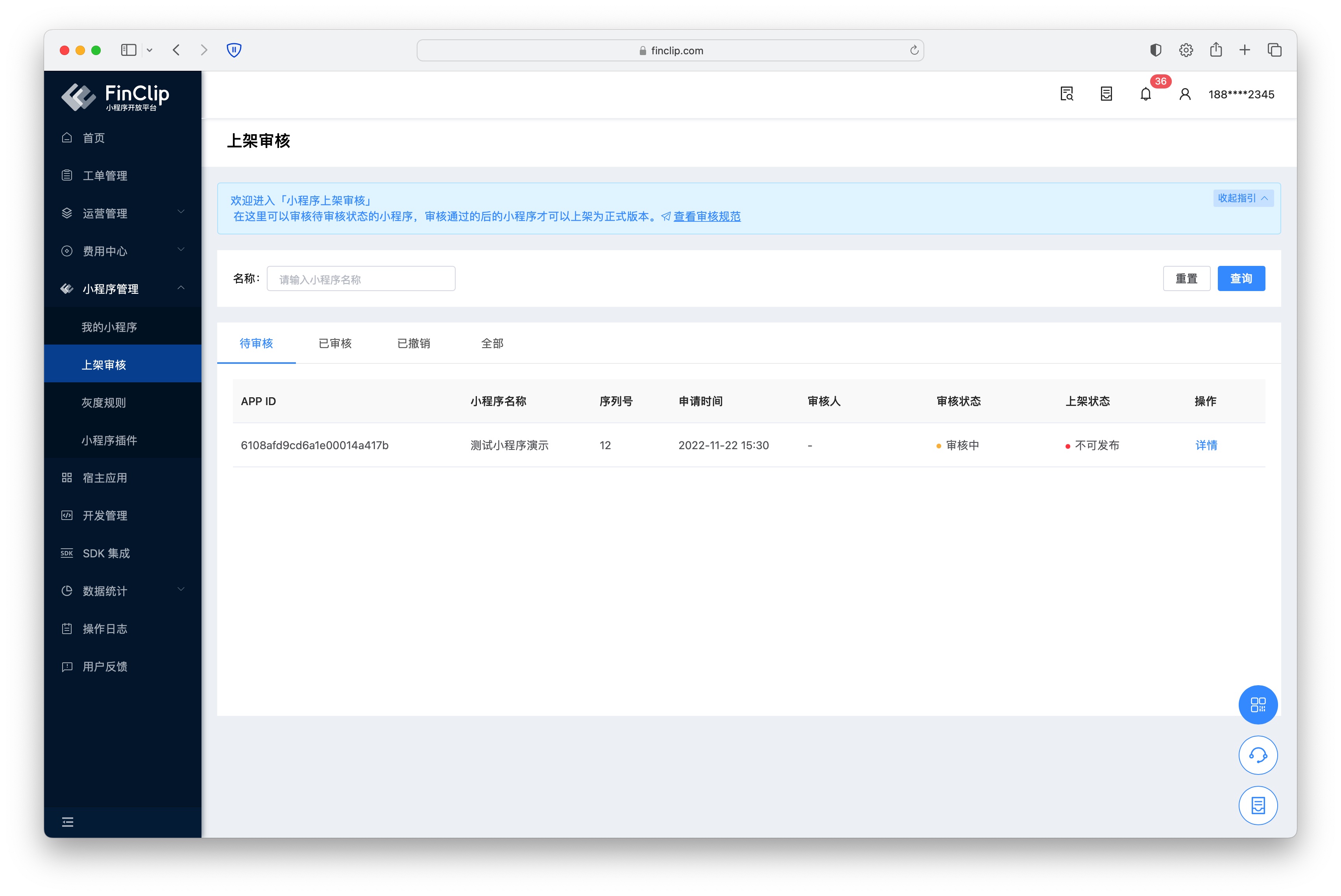Viewport: 1341px width, 896px height.
Task: Click the sidebar collapse icon at bottom left
Action: (x=67, y=822)
